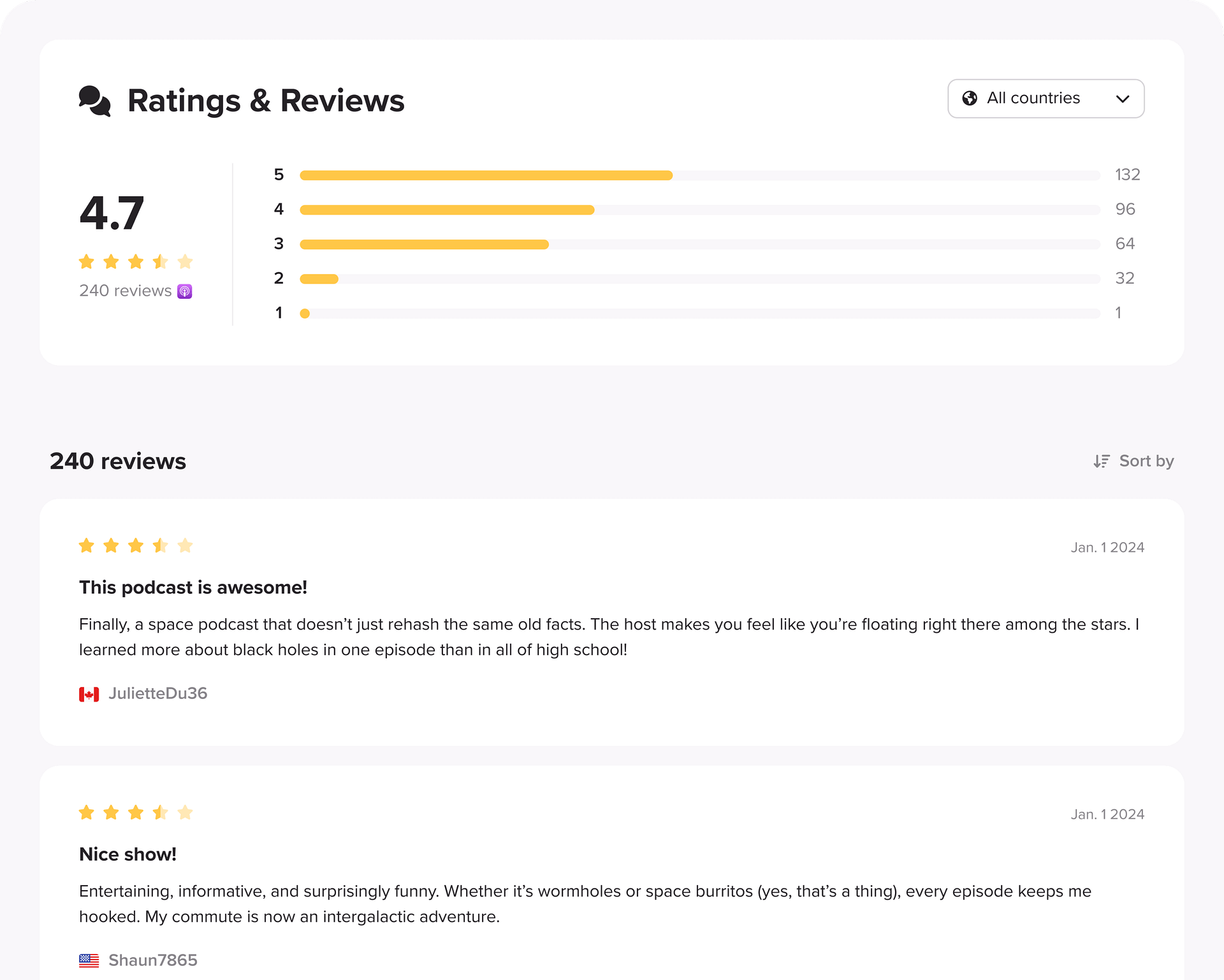Viewport: 1224px width, 980px height.
Task: Click the chat bubbles icon beside Ratings & Reviews
Action: point(94,101)
